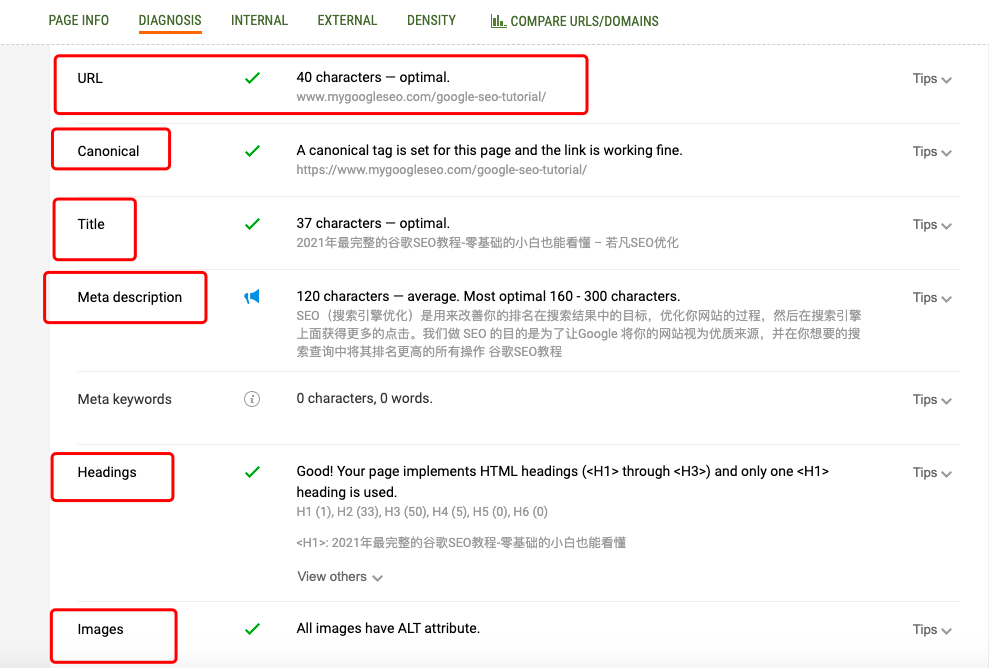
Task: Expand Tips for Meta description
Action: [x=931, y=296]
